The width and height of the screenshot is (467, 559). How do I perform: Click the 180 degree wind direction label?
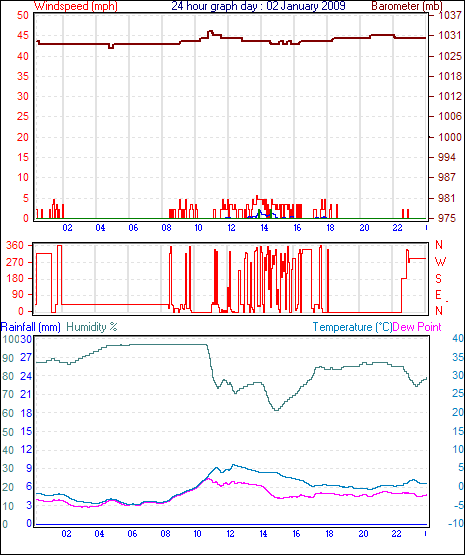click(x=15, y=278)
